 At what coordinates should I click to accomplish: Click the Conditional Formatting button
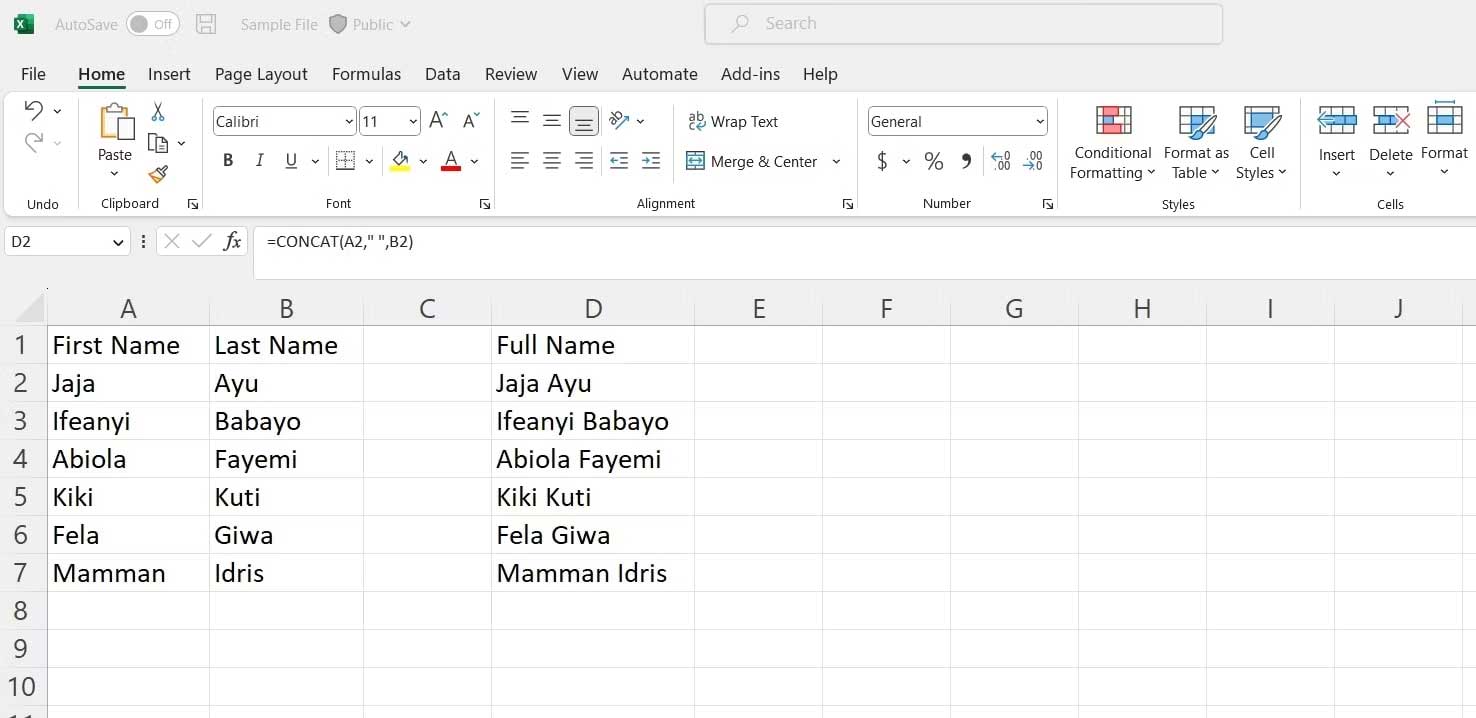[x=1112, y=143]
